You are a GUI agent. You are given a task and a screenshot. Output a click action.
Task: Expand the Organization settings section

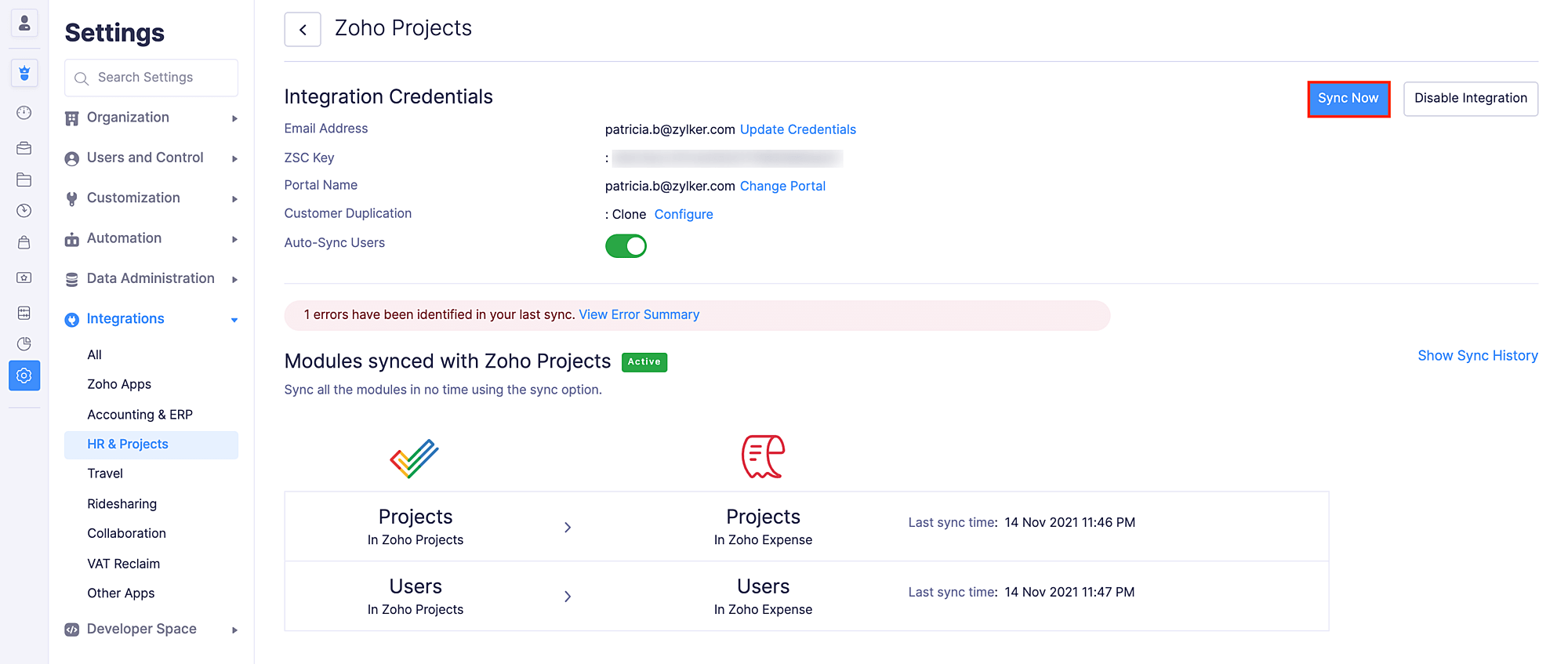tap(151, 118)
